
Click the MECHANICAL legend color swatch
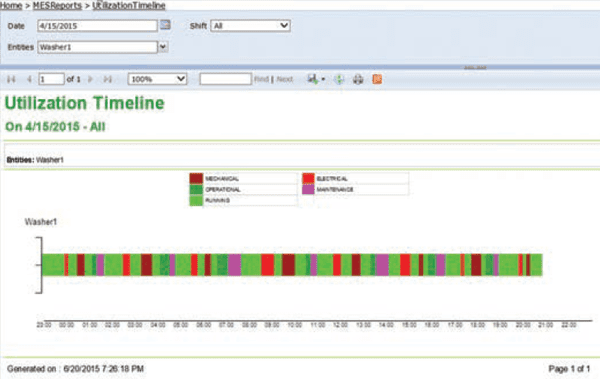196,178
